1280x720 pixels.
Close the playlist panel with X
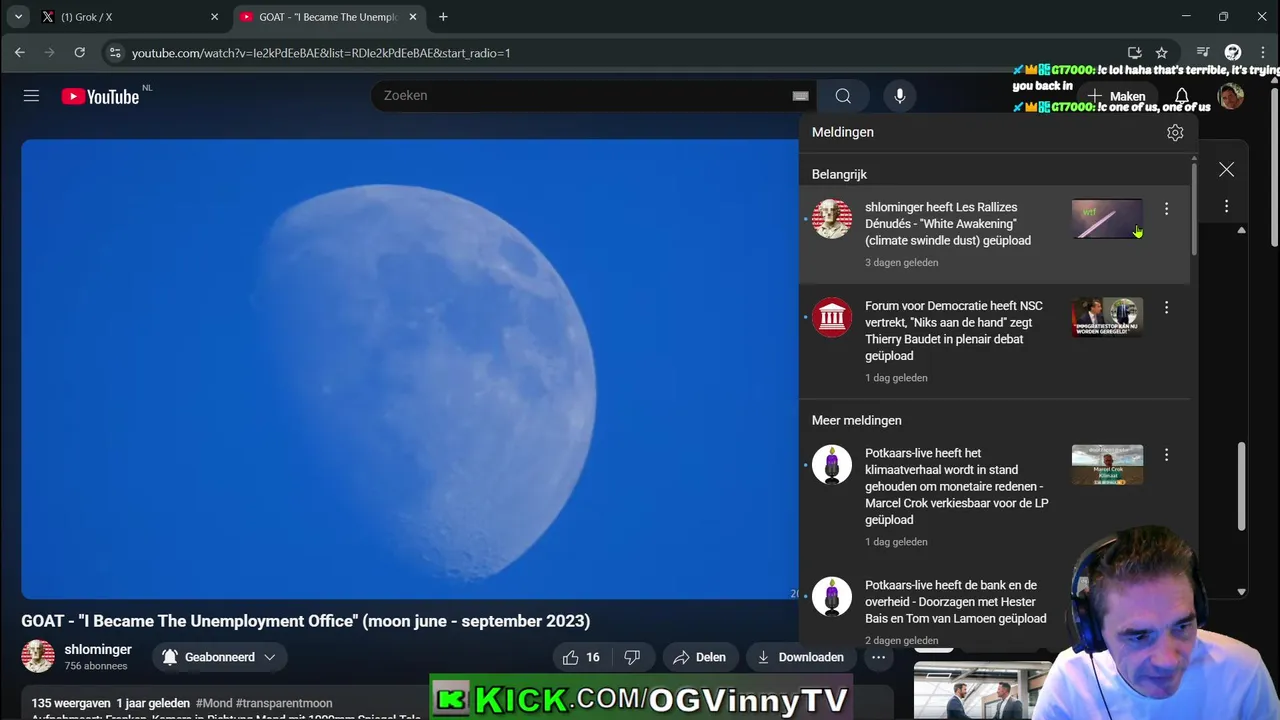click(x=1226, y=170)
